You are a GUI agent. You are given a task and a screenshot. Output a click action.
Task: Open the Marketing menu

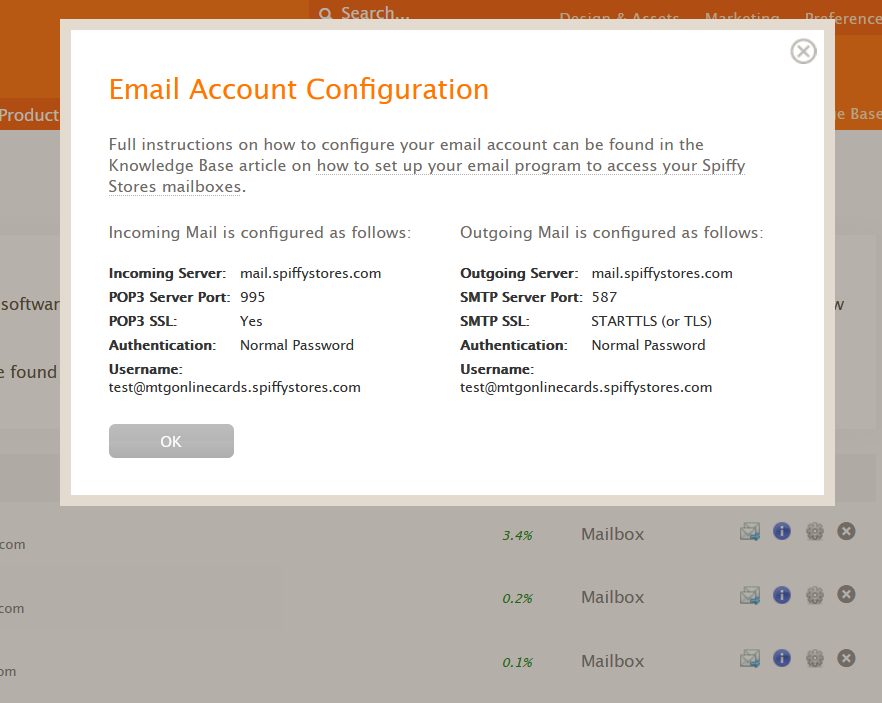click(x=742, y=18)
